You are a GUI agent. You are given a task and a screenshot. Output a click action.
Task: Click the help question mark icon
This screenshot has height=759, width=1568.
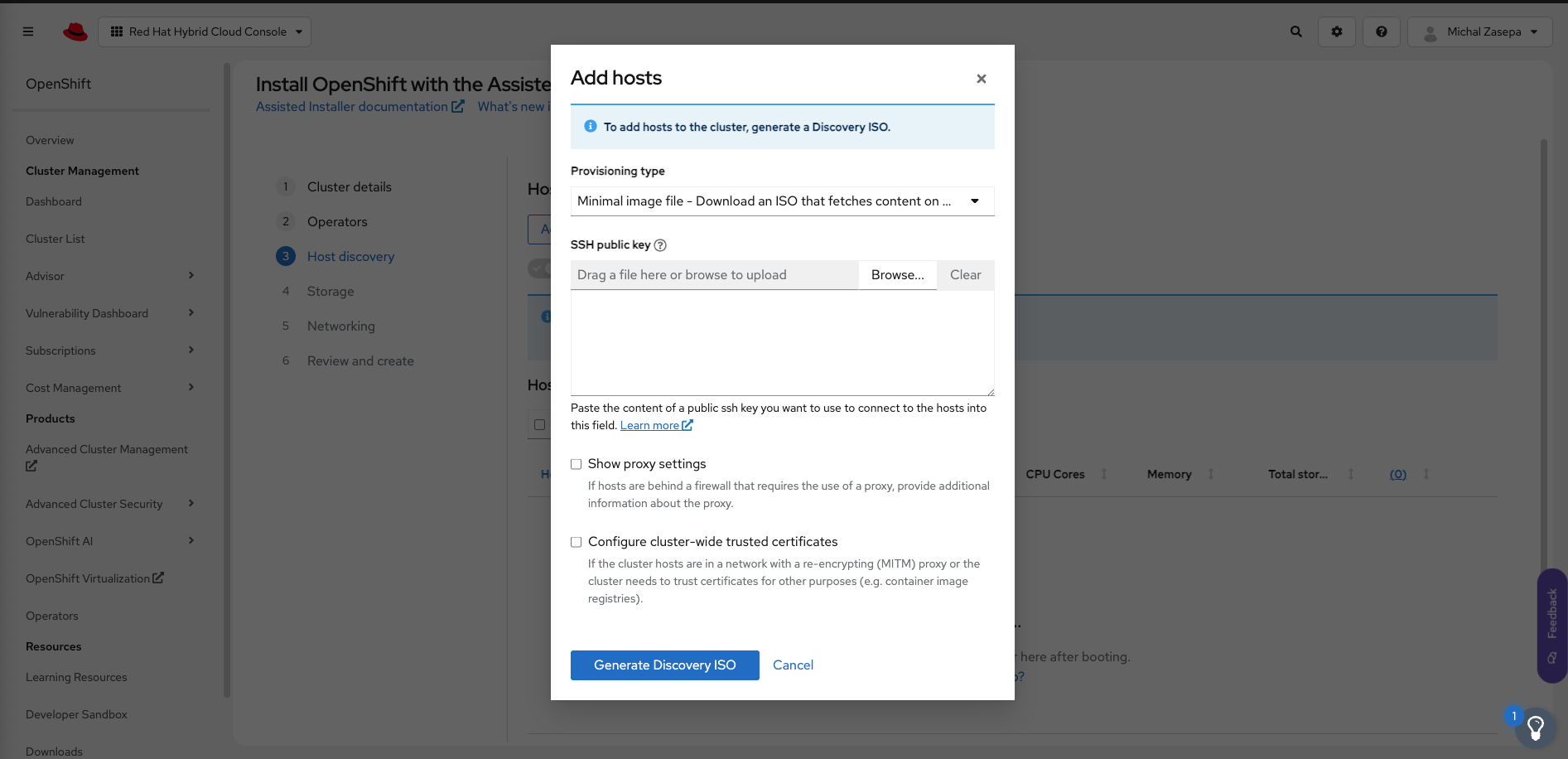point(1381,31)
